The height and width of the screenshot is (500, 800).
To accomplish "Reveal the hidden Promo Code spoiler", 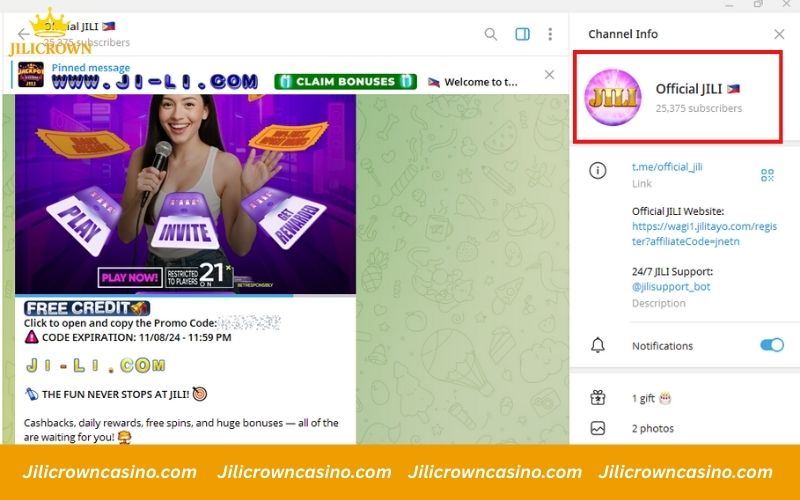I will (x=249, y=323).
